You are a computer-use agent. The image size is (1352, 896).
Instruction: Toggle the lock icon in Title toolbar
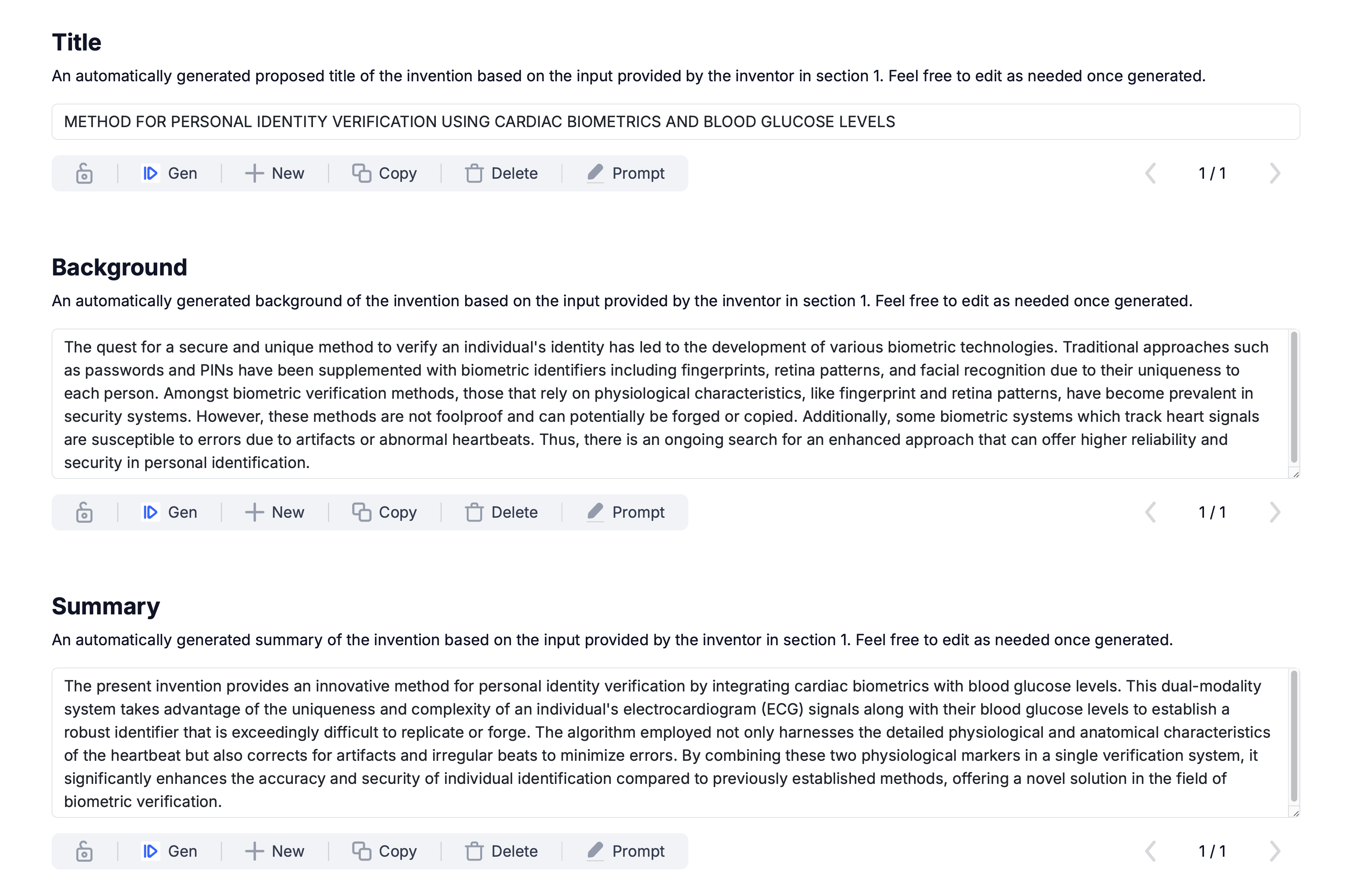point(84,173)
